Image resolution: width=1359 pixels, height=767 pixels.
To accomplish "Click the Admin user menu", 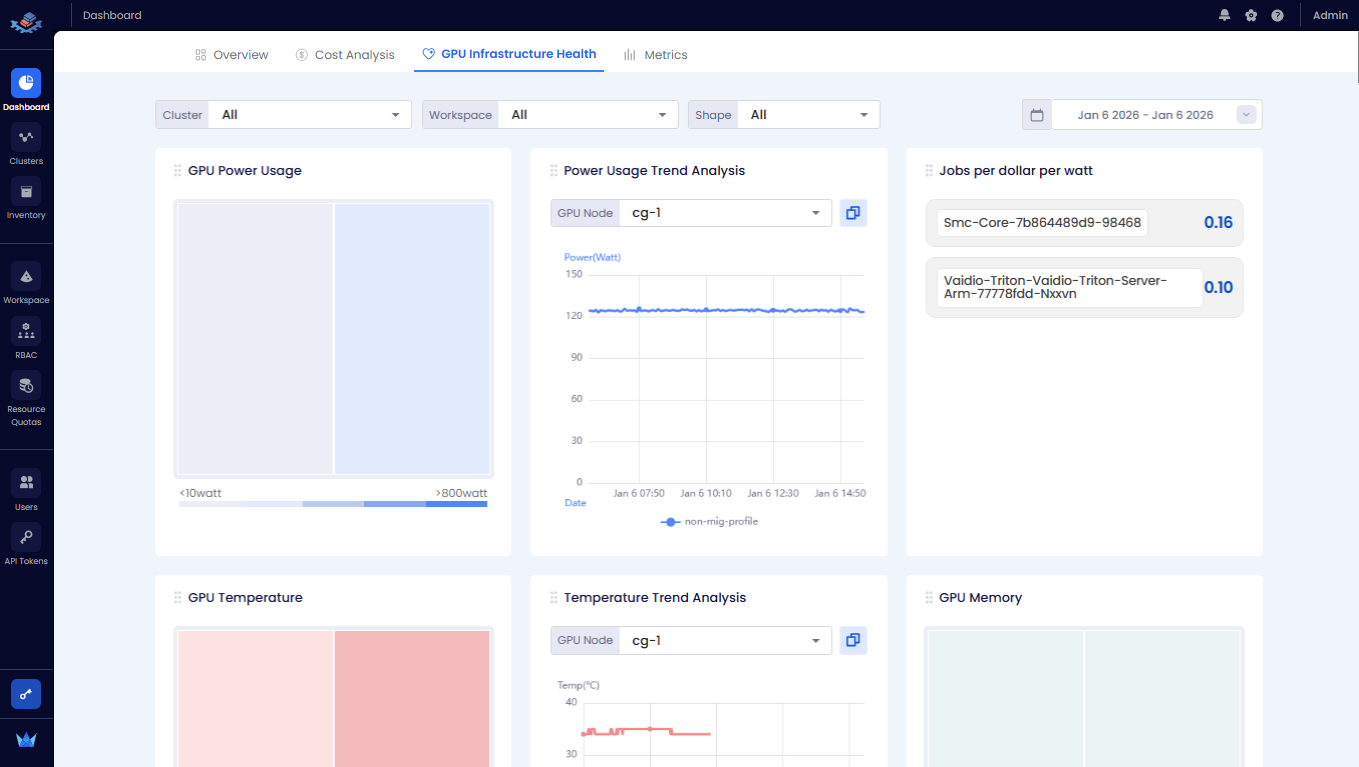I will pos(1330,15).
